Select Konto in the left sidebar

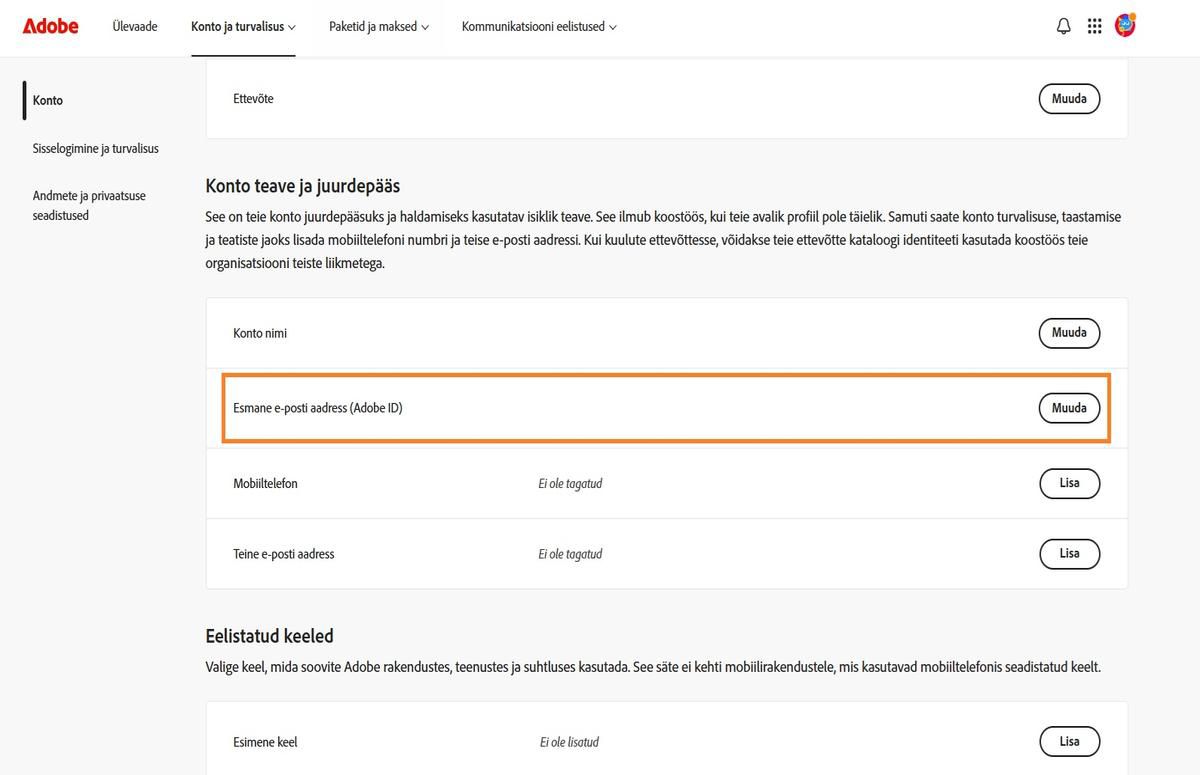tap(47, 100)
